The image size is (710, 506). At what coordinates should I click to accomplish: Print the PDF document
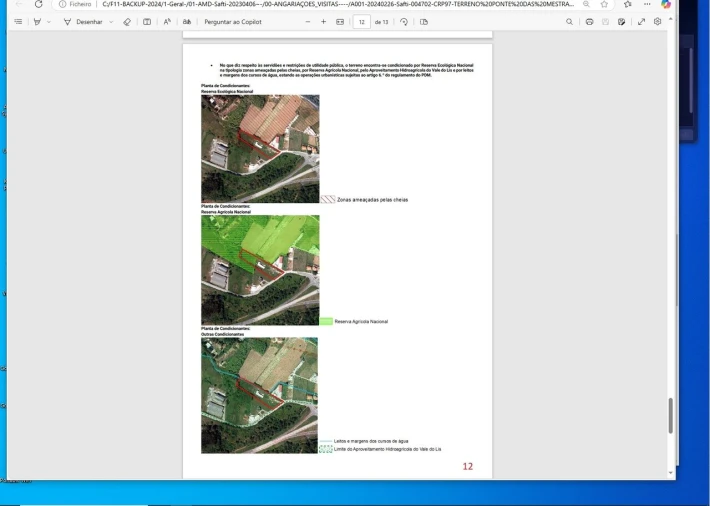tap(589, 22)
